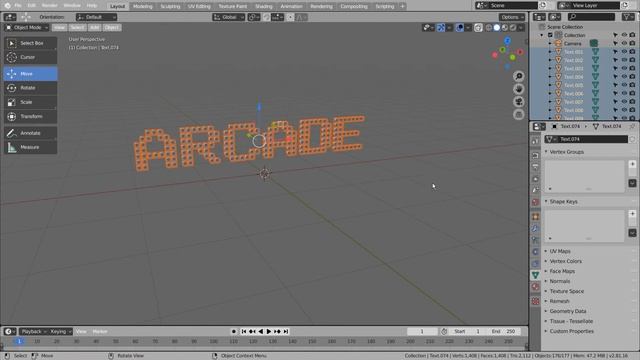
Task: Switch to rendered shading mode
Action: coord(513,28)
